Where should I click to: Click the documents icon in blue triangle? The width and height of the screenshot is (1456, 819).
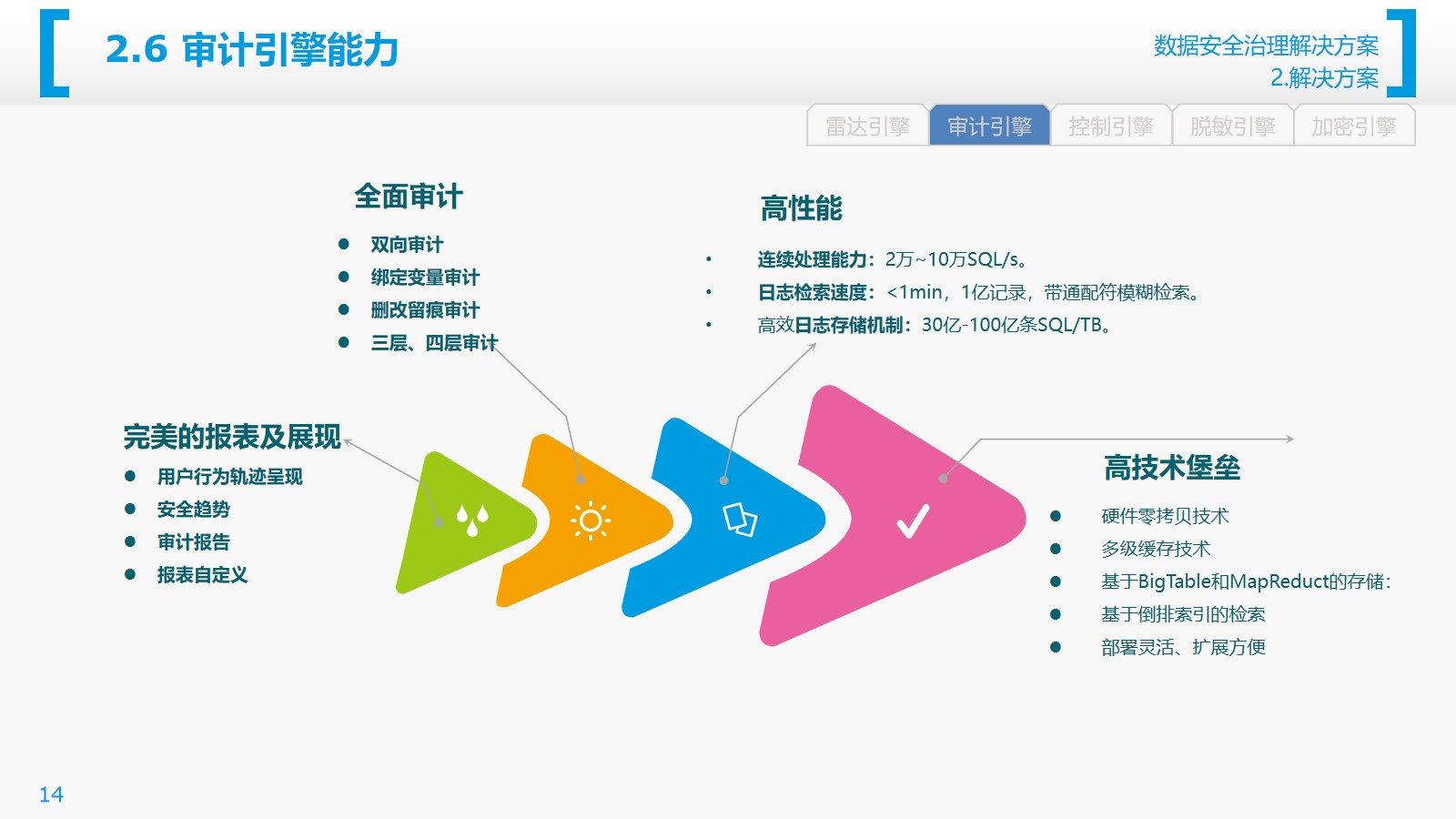point(740,520)
